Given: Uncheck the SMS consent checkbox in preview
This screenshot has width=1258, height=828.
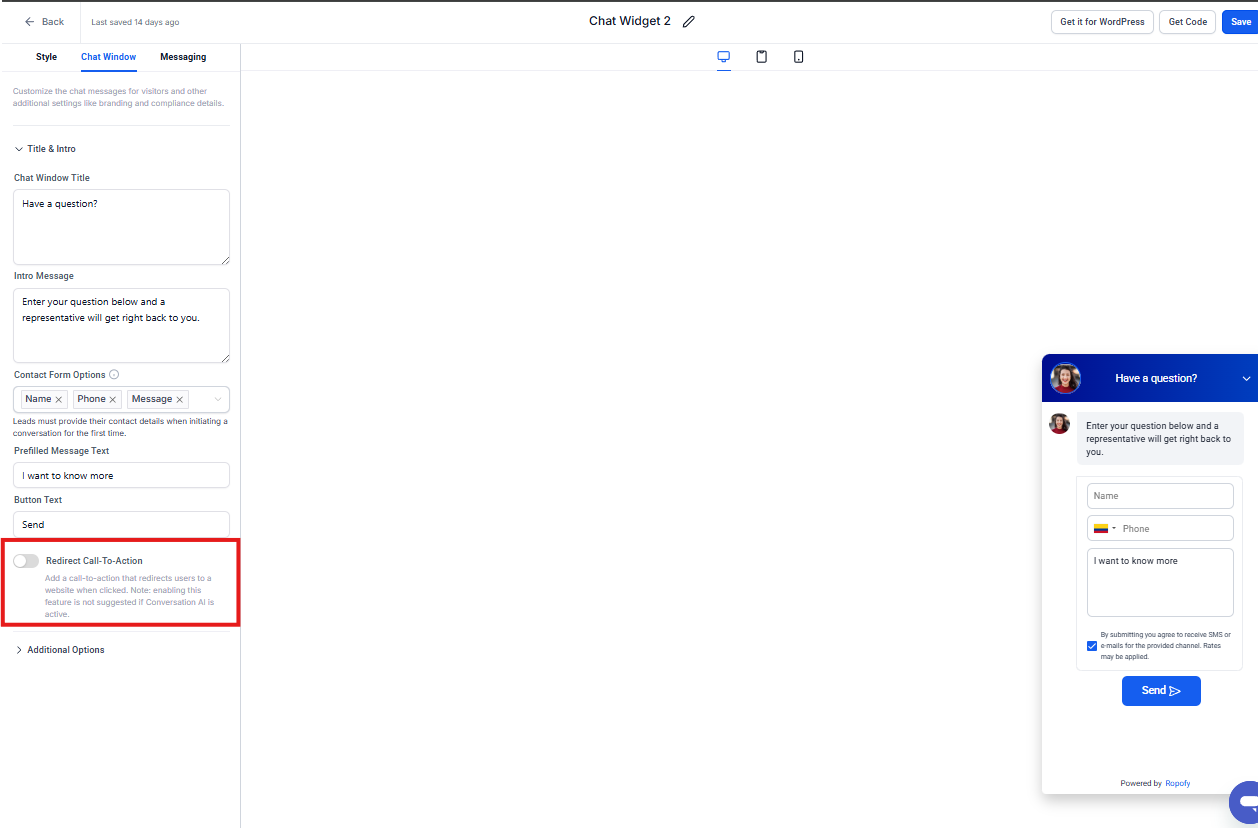Looking at the screenshot, I should tap(1092, 646).
